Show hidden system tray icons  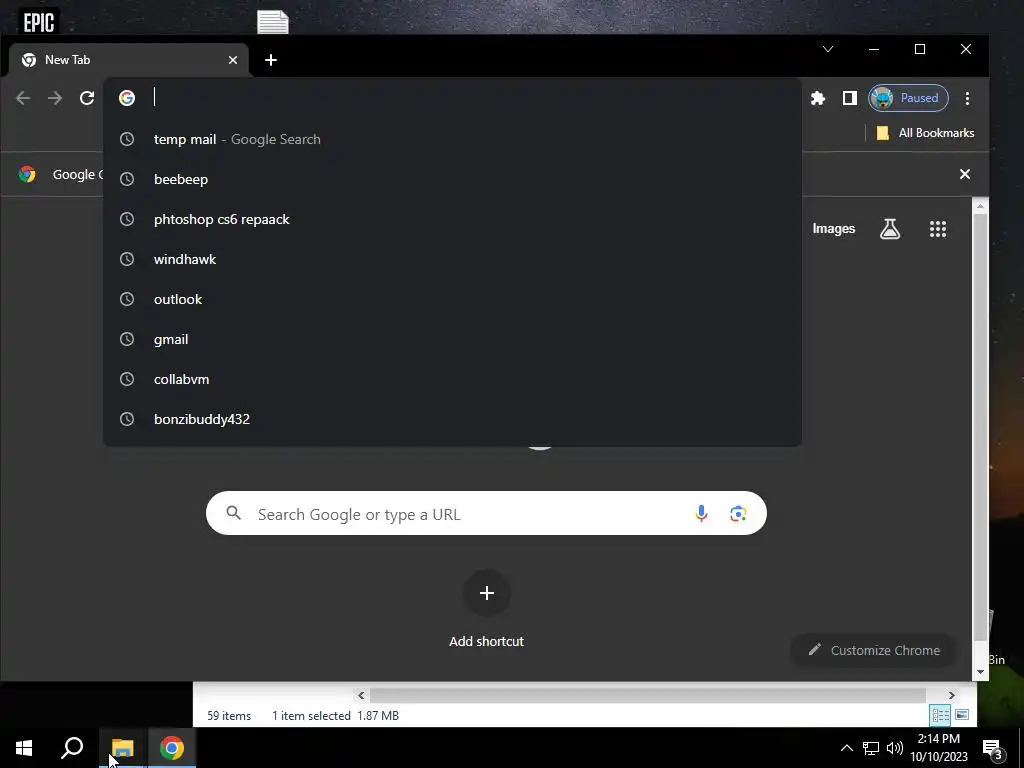[846, 748]
